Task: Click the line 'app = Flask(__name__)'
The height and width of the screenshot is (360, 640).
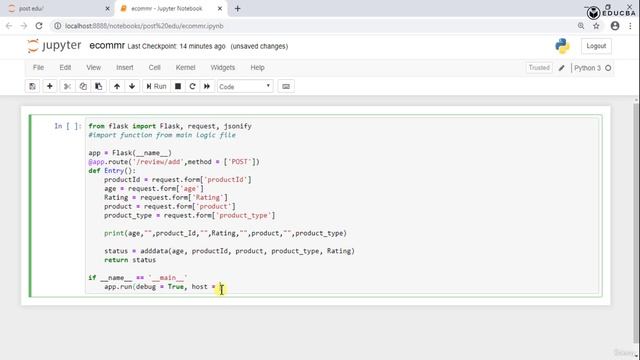Action: pos(130,153)
